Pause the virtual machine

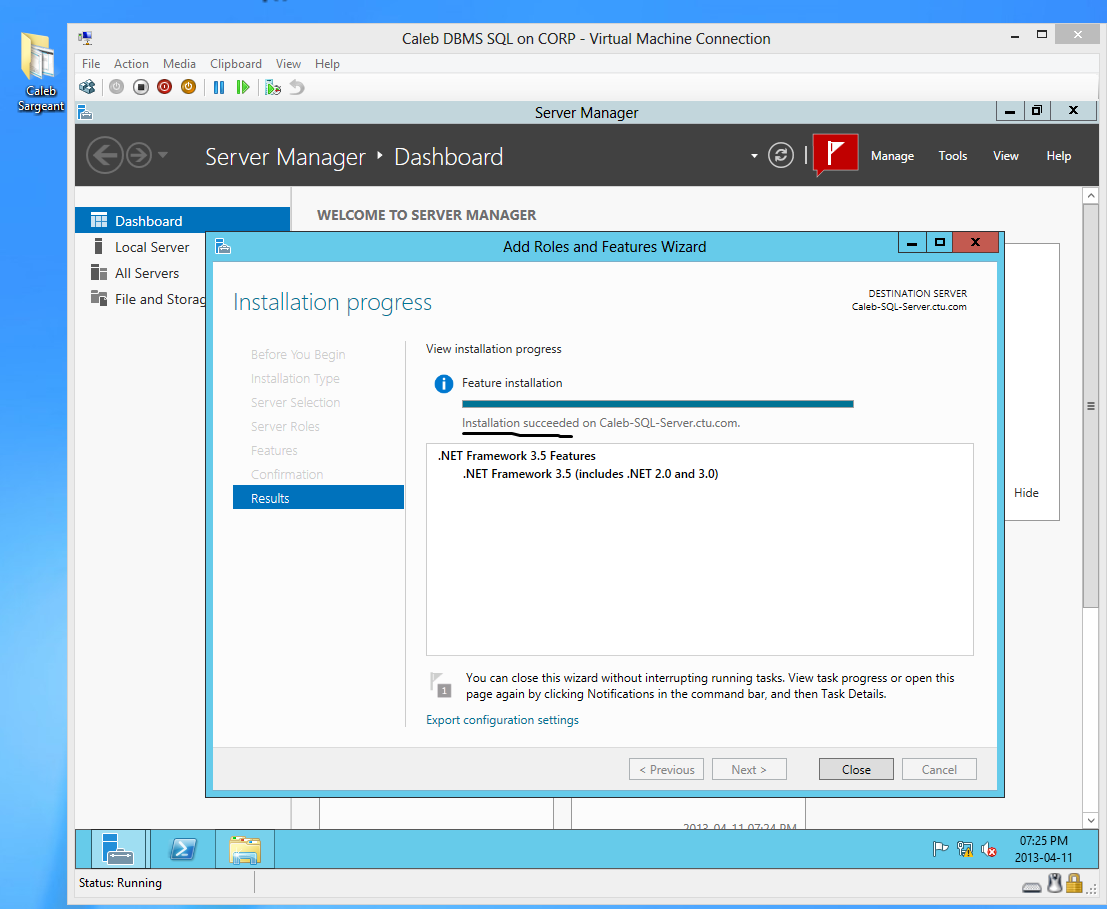(219, 87)
